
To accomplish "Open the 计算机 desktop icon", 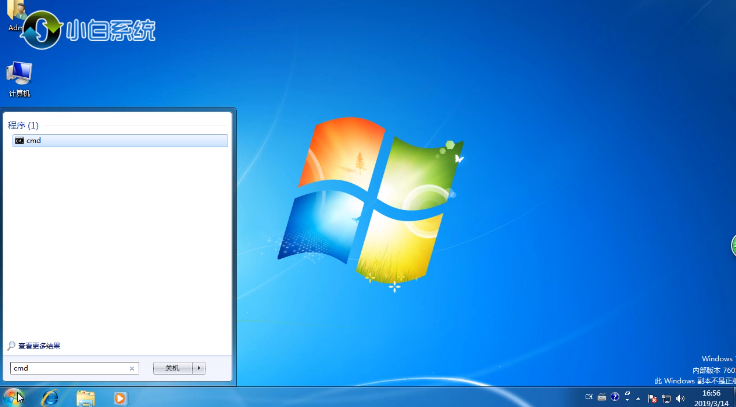I will pyautogui.click(x=19, y=79).
